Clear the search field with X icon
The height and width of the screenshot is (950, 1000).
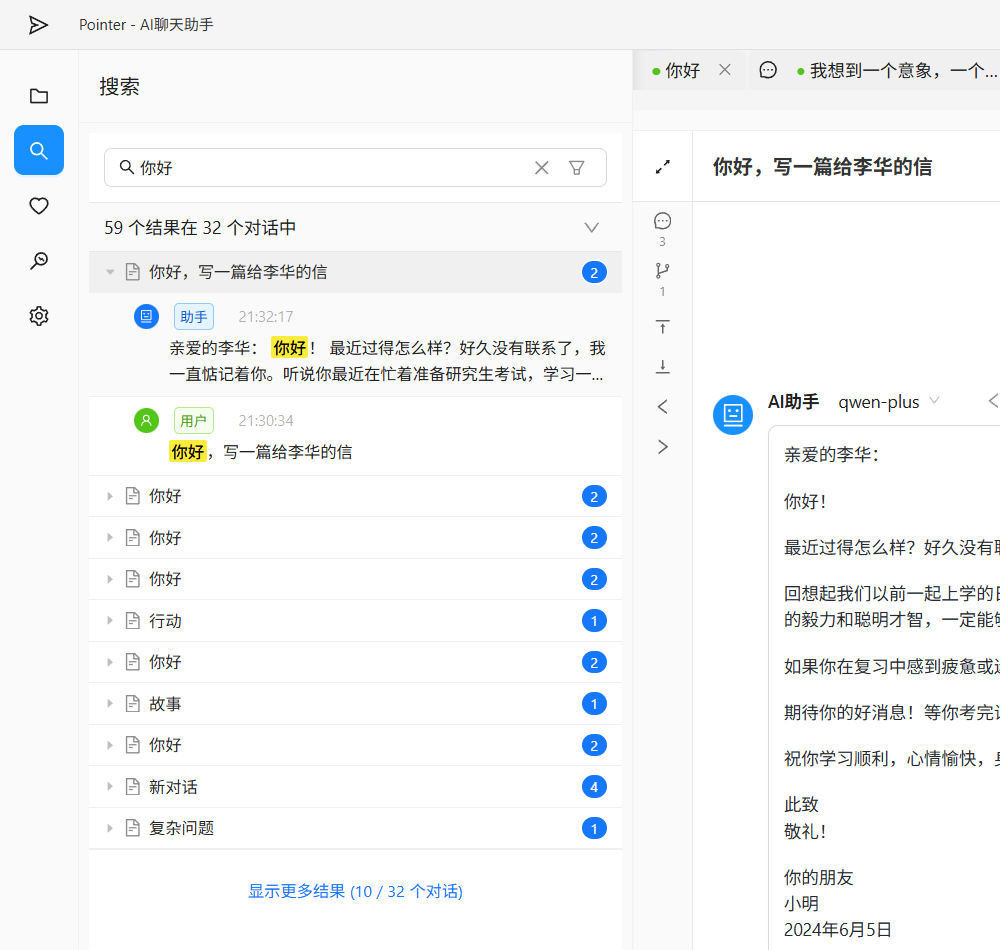[x=541, y=168]
